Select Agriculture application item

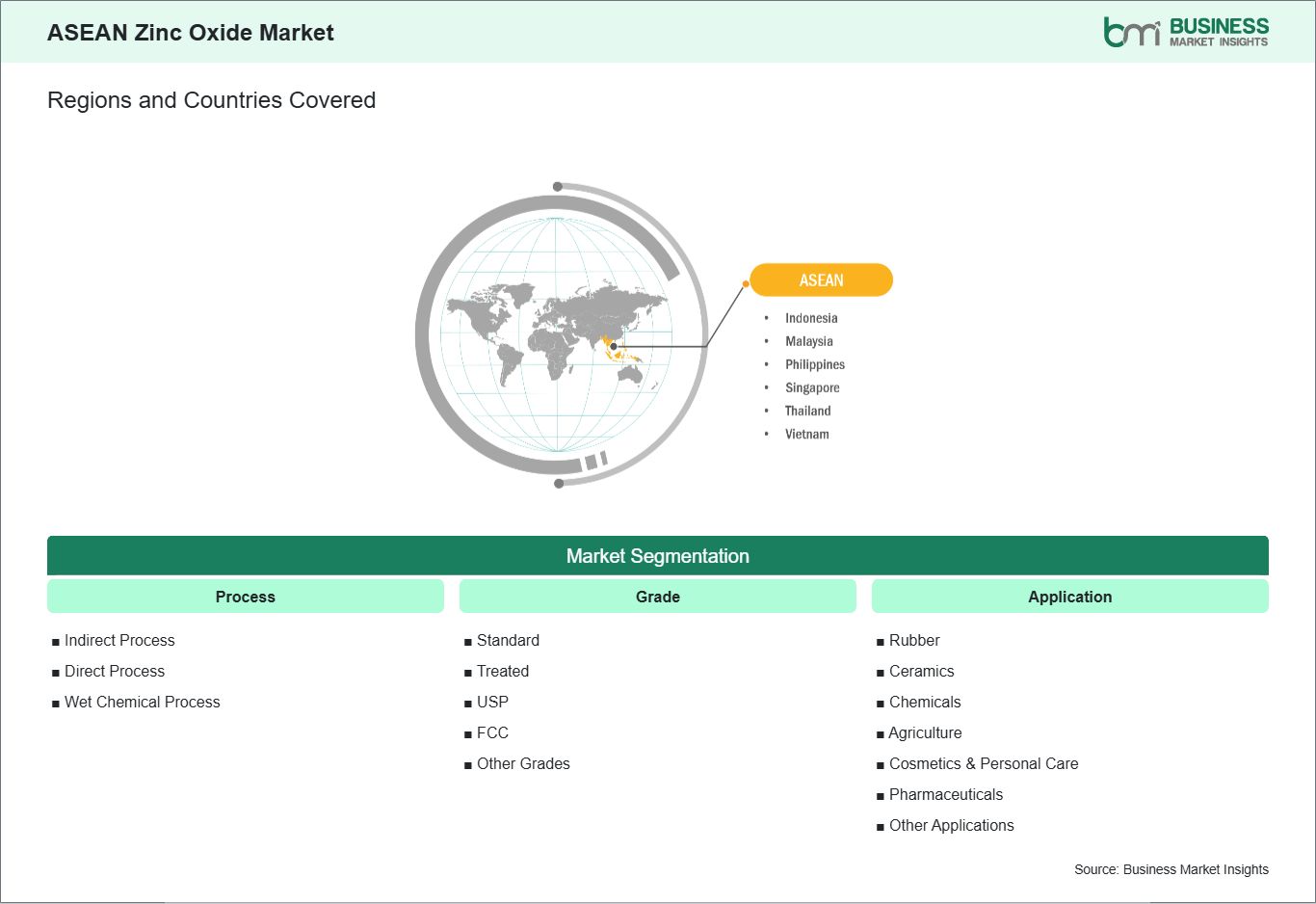tap(925, 732)
